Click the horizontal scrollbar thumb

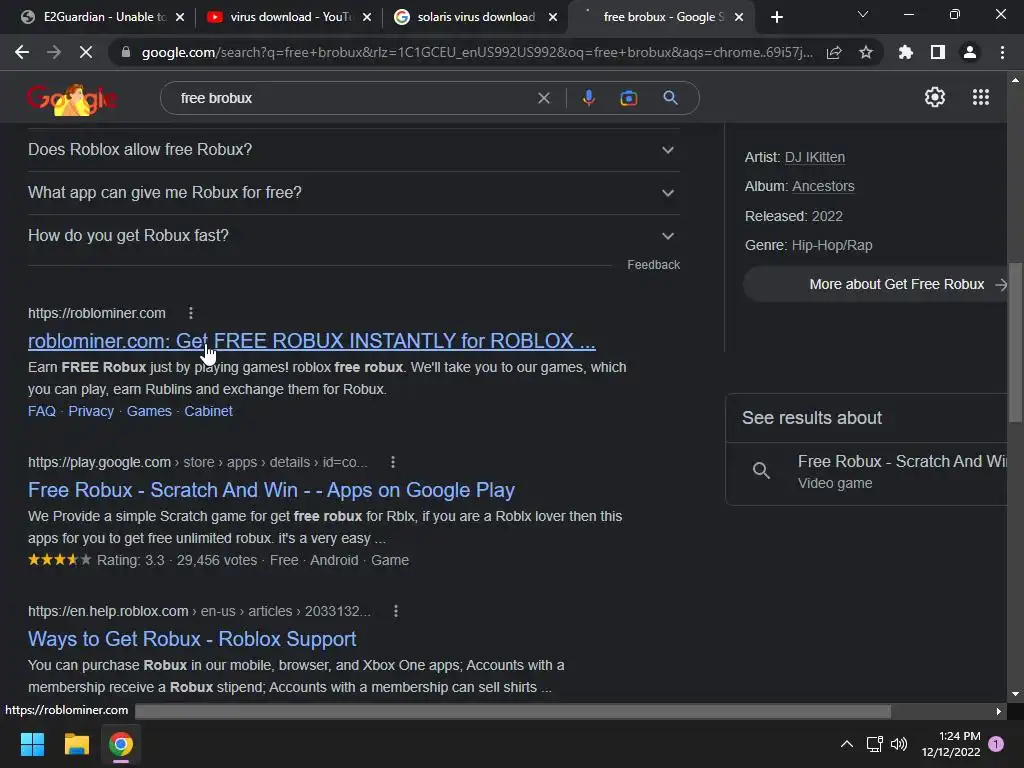(513, 711)
